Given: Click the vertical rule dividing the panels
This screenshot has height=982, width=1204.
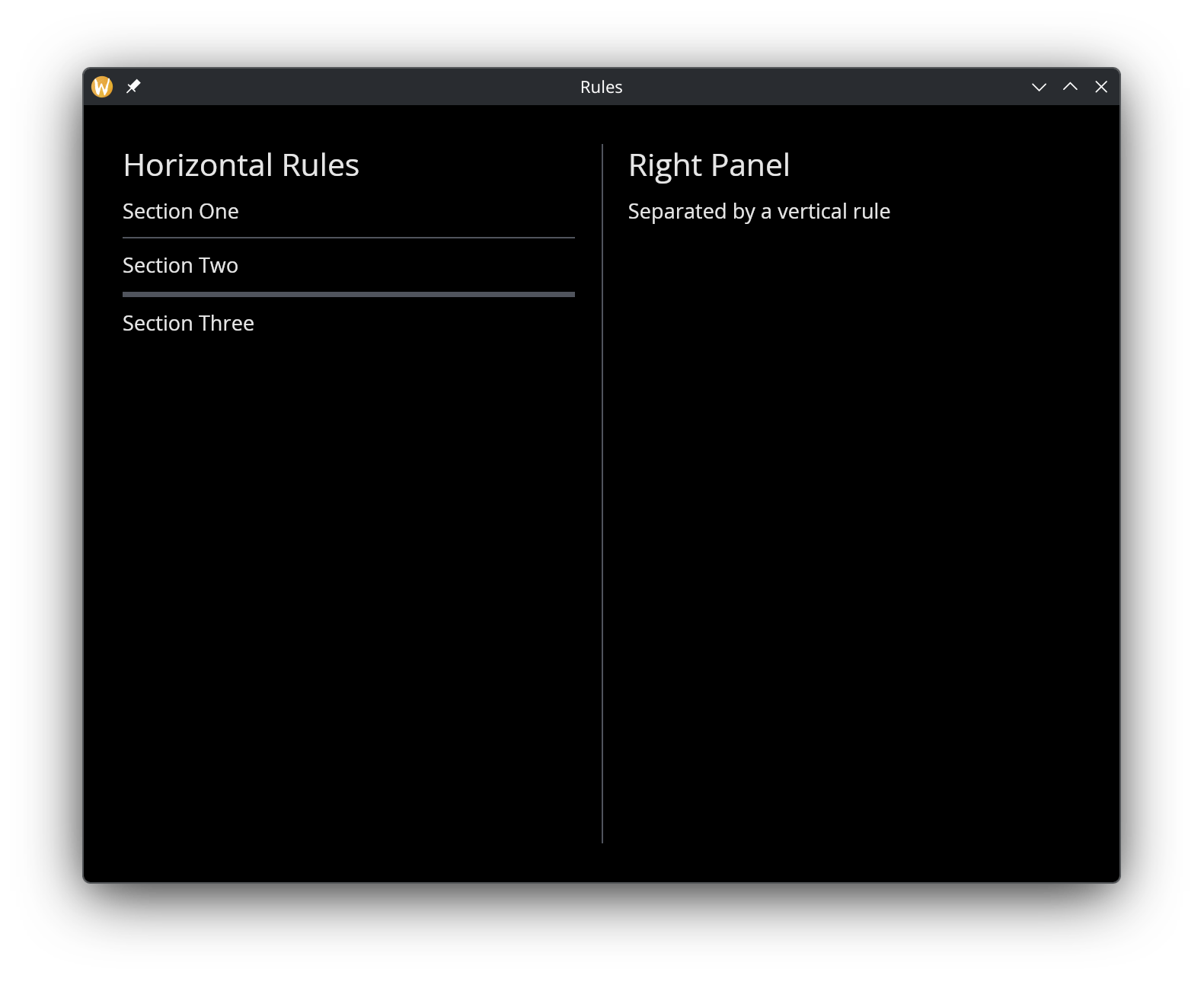Looking at the screenshot, I should coord(602,494).
